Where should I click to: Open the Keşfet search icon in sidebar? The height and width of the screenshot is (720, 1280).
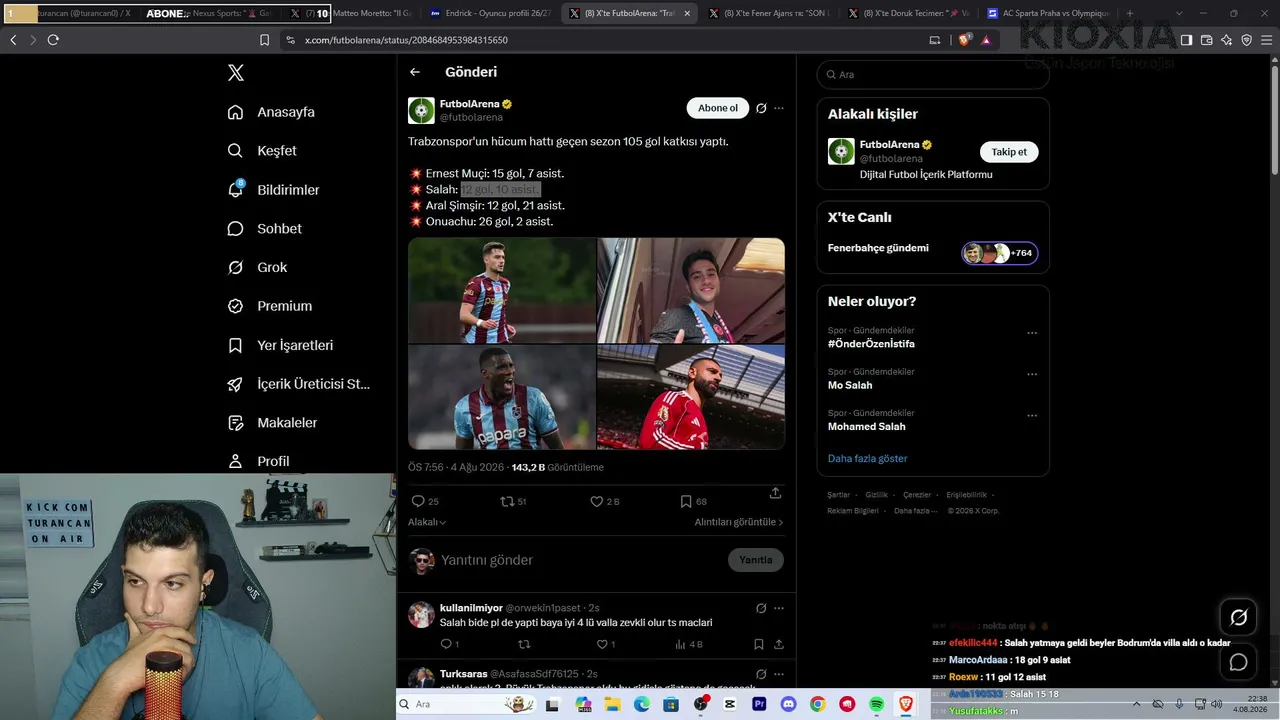(236, 151)
